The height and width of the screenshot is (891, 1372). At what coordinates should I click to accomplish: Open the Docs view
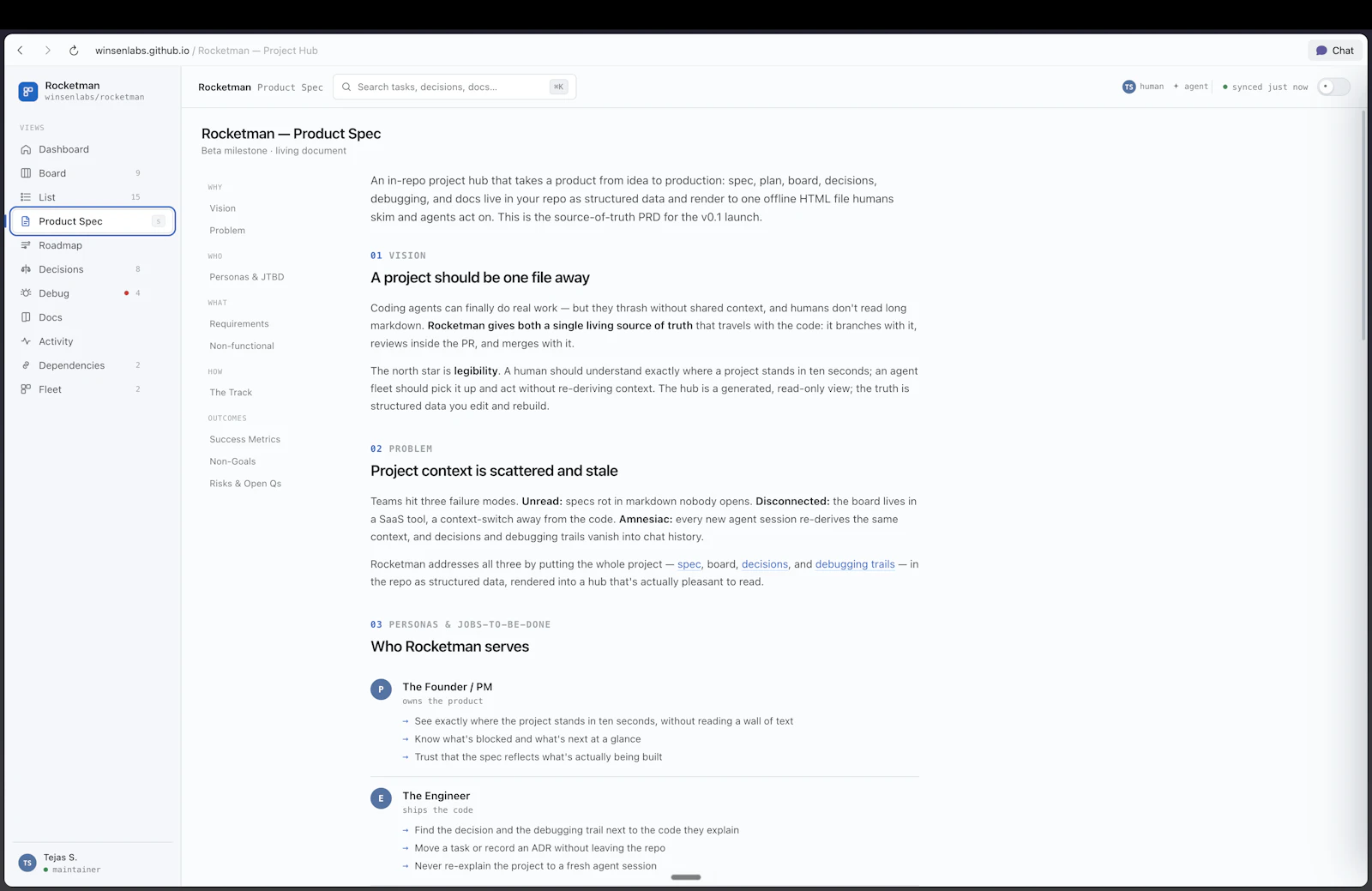tap(93, 317)
